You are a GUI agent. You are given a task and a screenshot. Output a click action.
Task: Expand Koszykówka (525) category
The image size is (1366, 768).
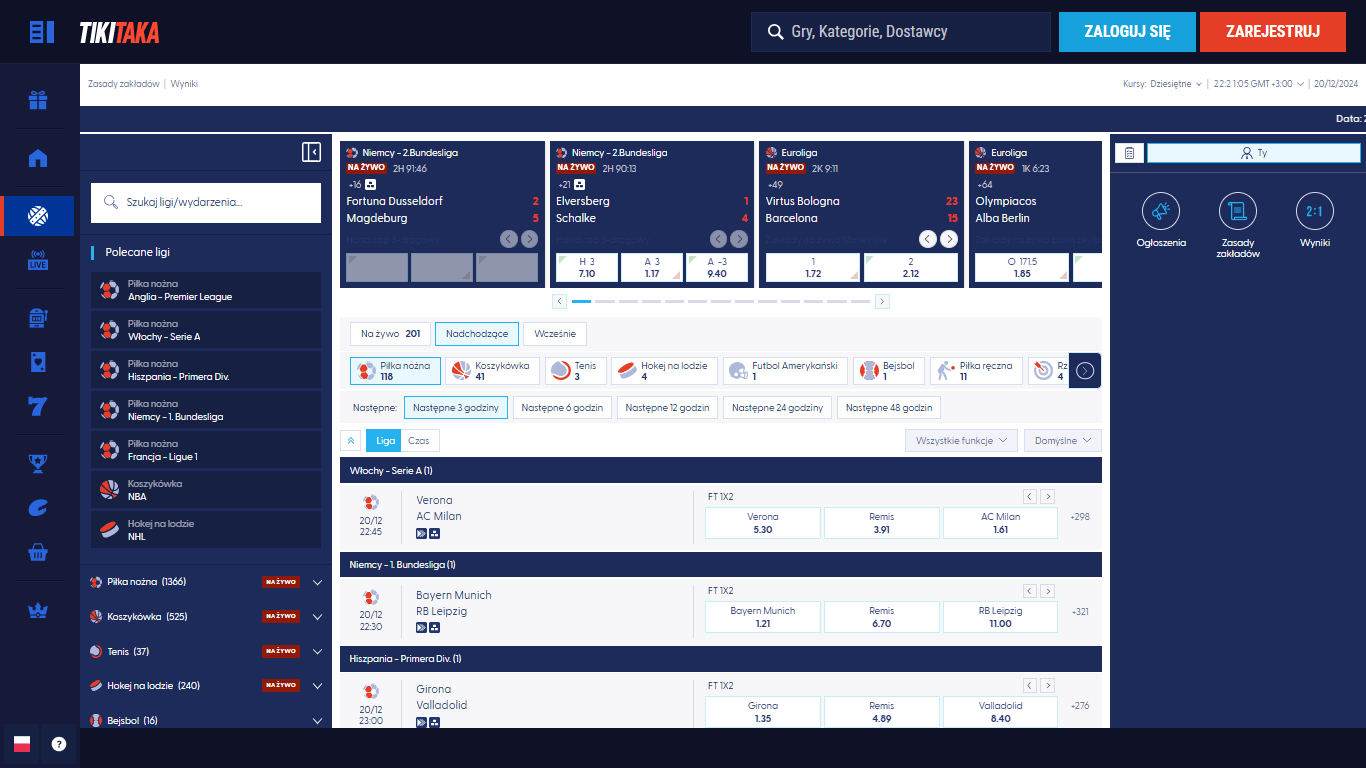pos(206,617)
